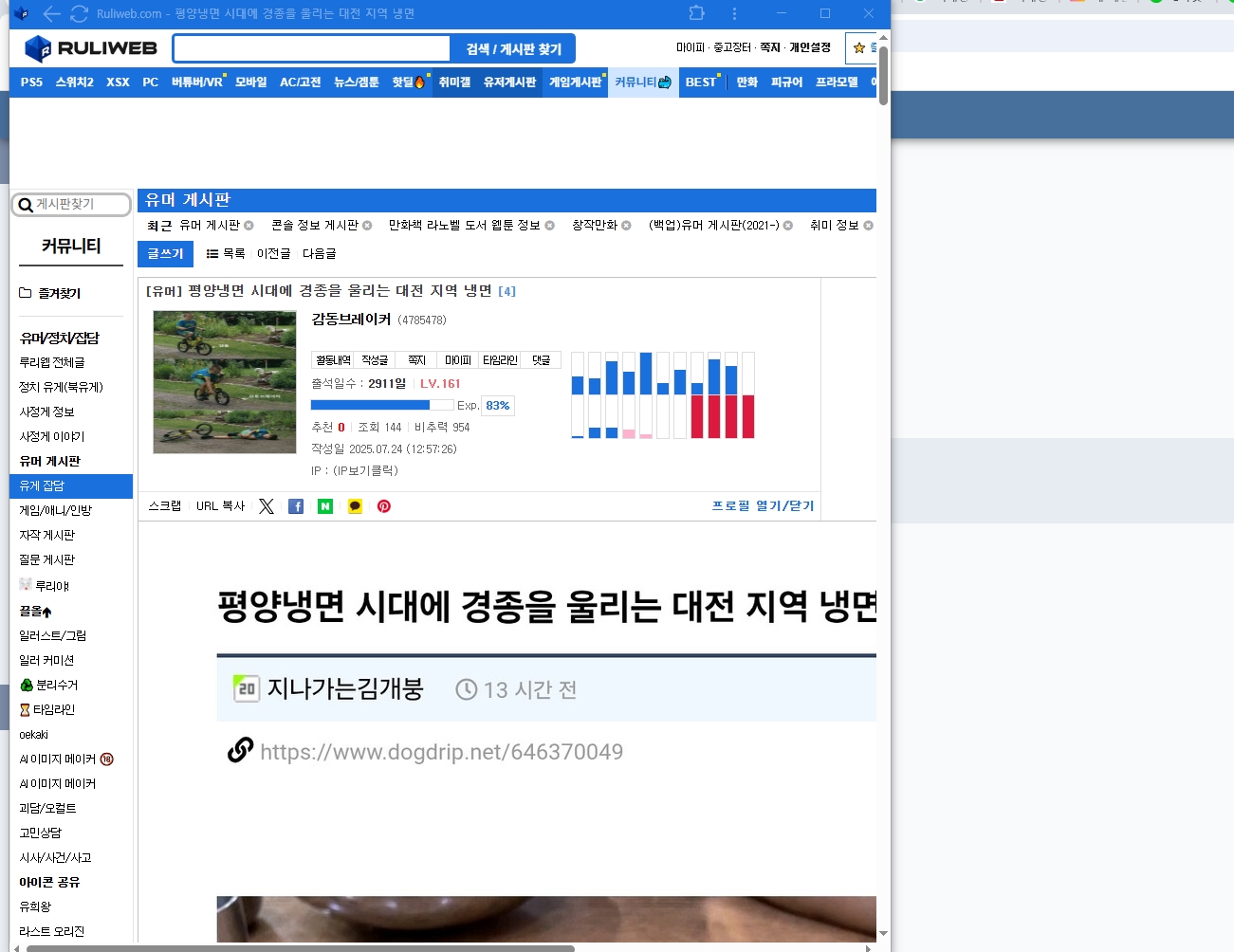Share using the KakaoTalk icon
Screen dimensions: 1234x952
355,506
